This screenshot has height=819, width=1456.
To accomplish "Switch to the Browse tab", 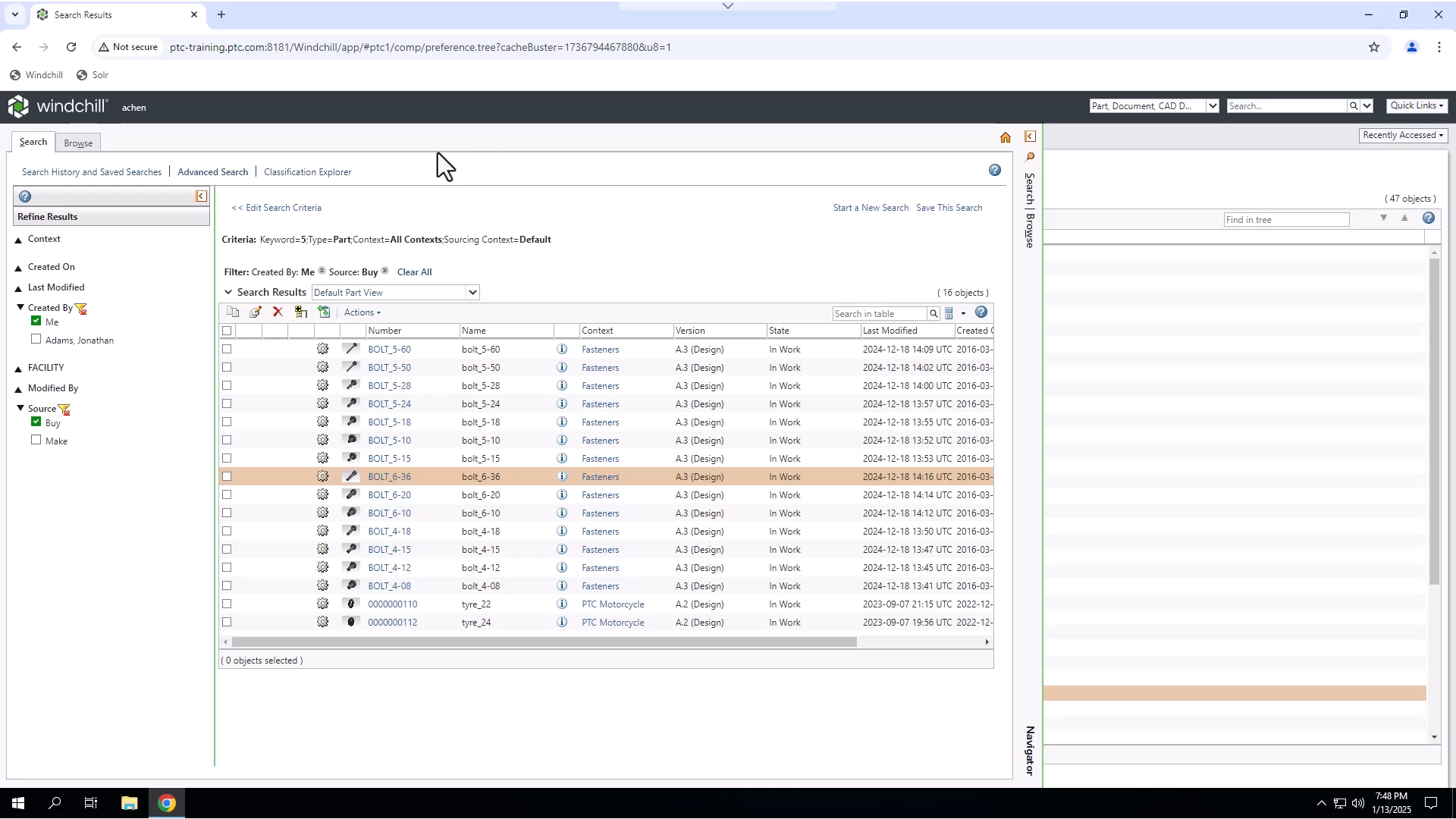I will 78,143.
